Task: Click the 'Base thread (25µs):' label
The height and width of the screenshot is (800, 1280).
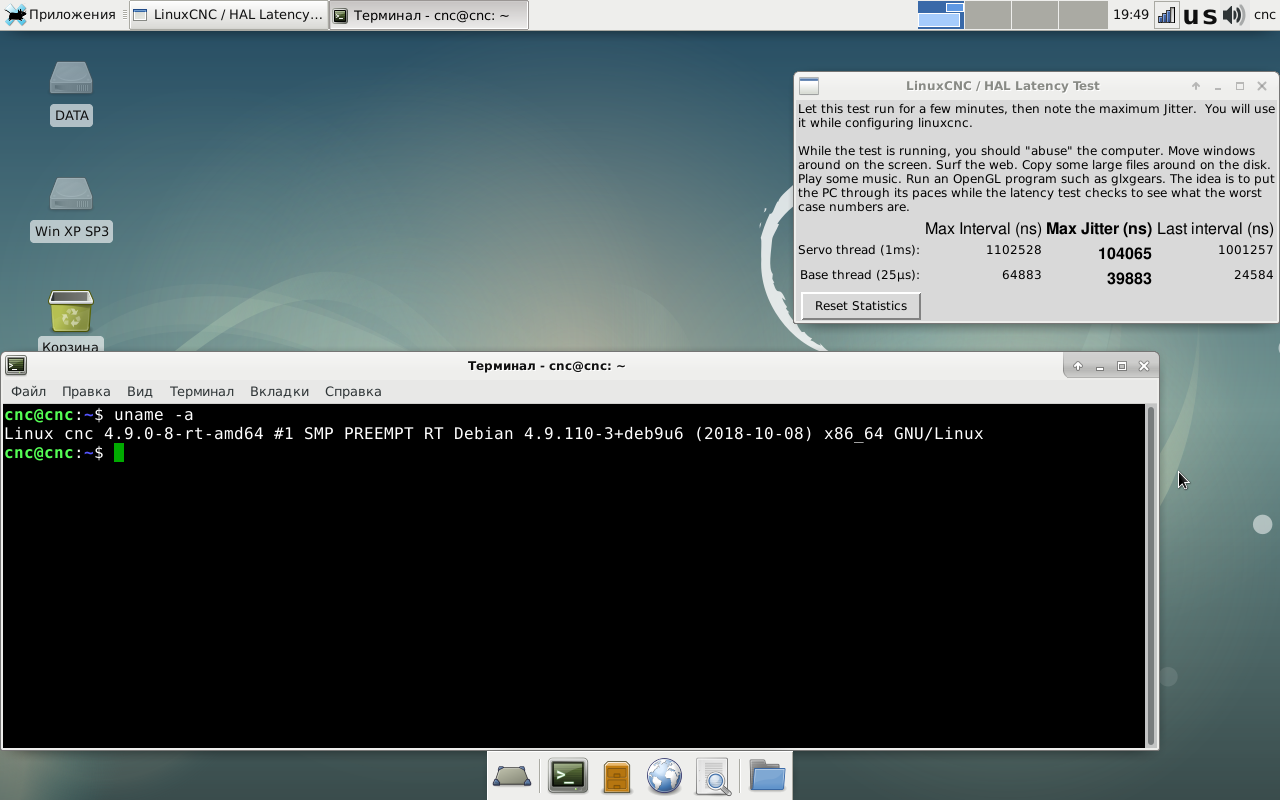Action: (x=860, y=275)
